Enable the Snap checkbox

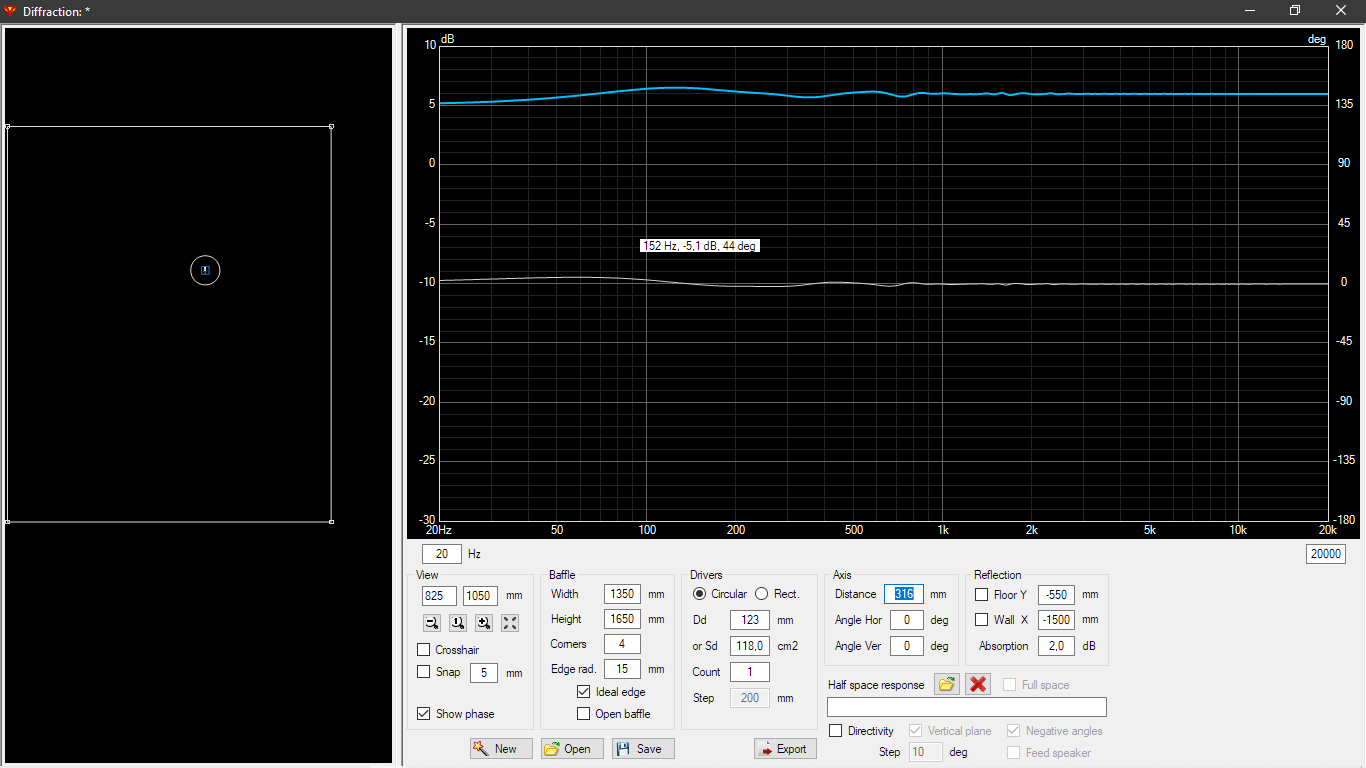tap(424, 672)
